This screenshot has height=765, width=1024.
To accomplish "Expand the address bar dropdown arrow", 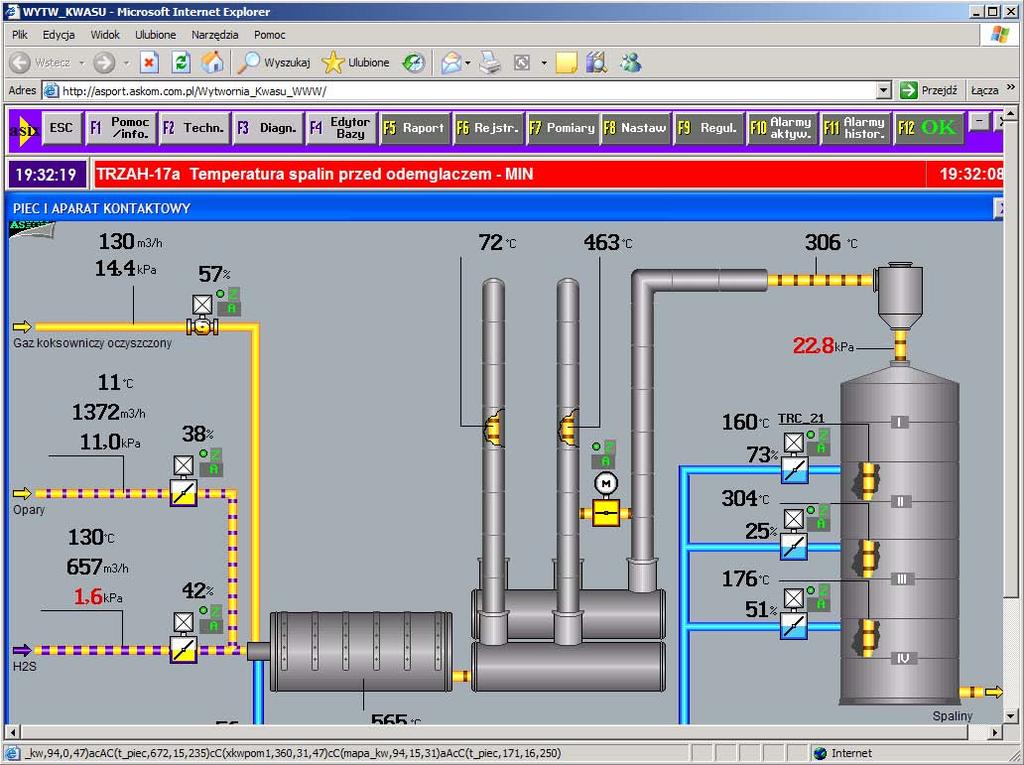I will [x=884, y=91].
